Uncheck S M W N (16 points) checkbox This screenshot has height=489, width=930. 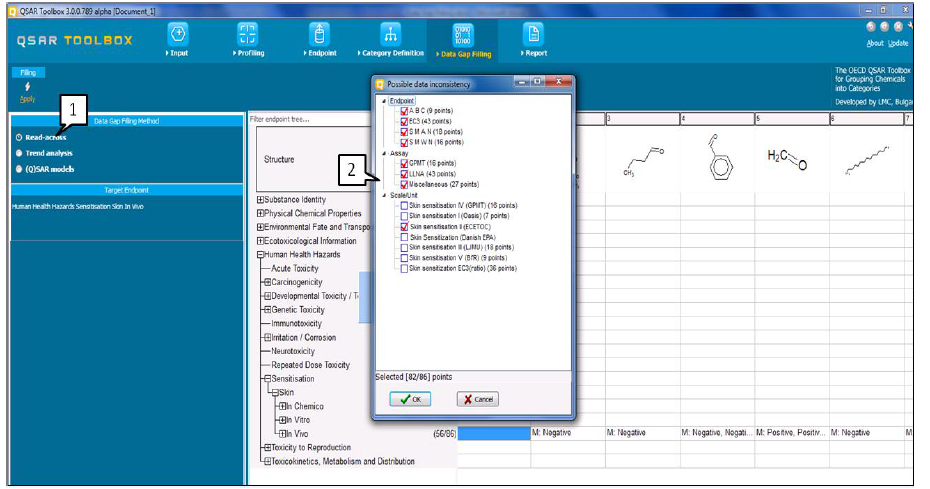point(405,142)
